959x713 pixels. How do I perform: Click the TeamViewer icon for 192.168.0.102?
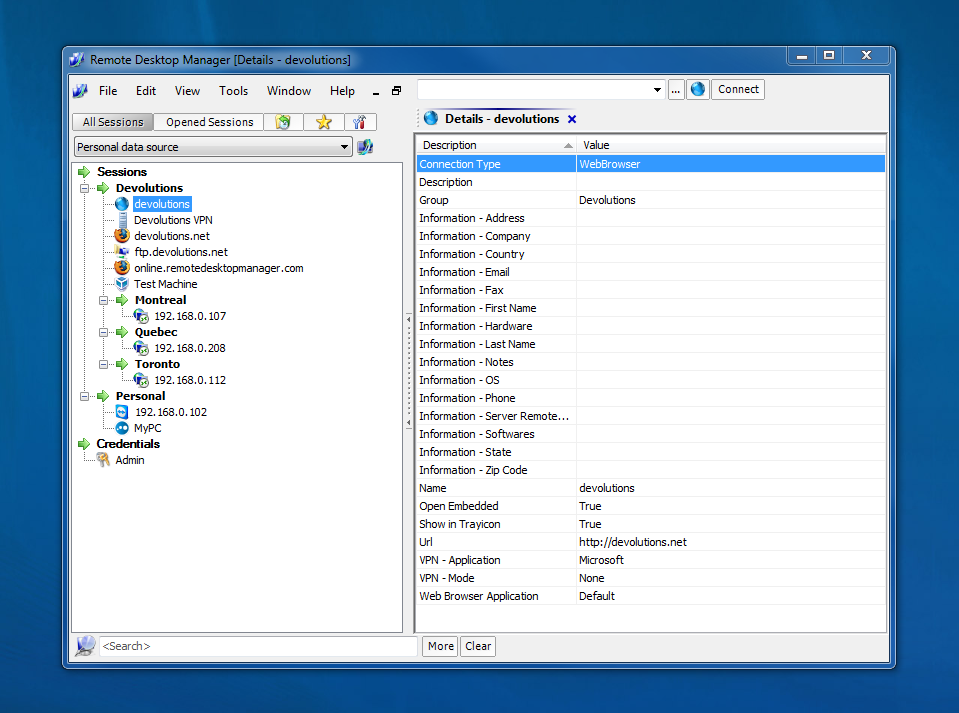click(x=122, y=412)
